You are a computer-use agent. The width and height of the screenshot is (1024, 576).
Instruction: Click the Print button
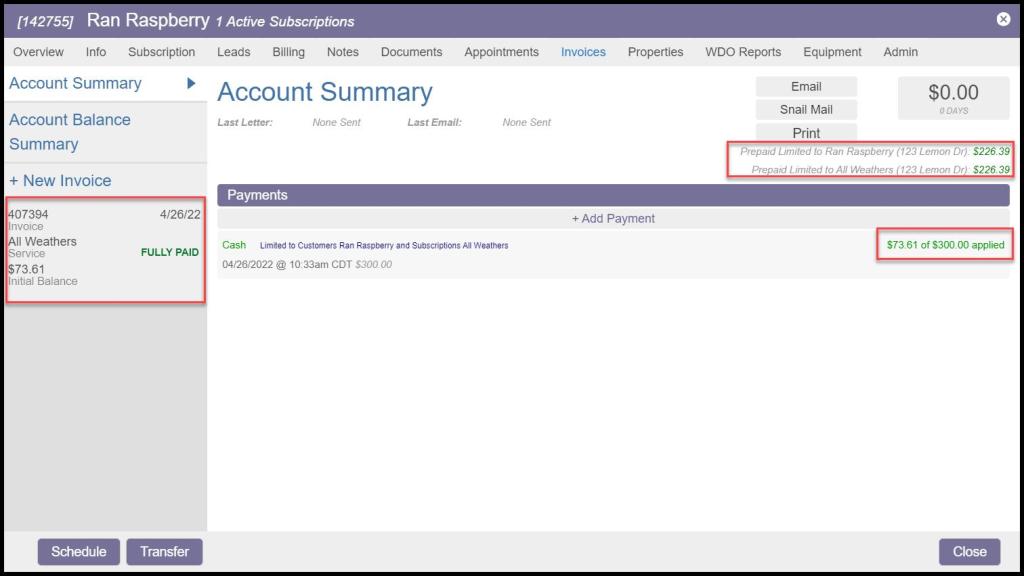806,133
